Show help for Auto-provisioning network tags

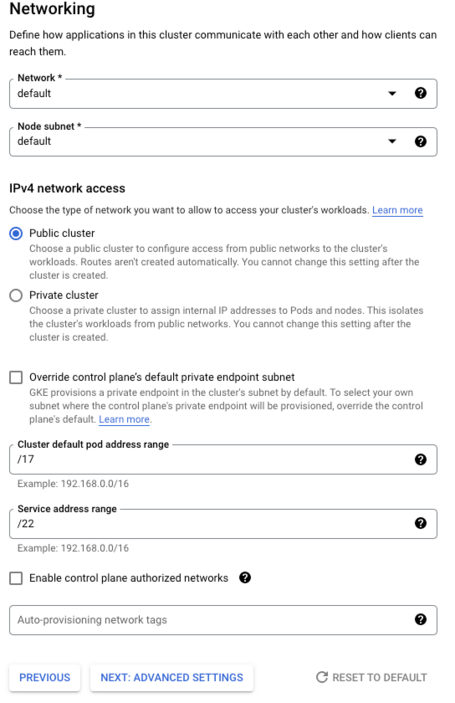point(420,620)
